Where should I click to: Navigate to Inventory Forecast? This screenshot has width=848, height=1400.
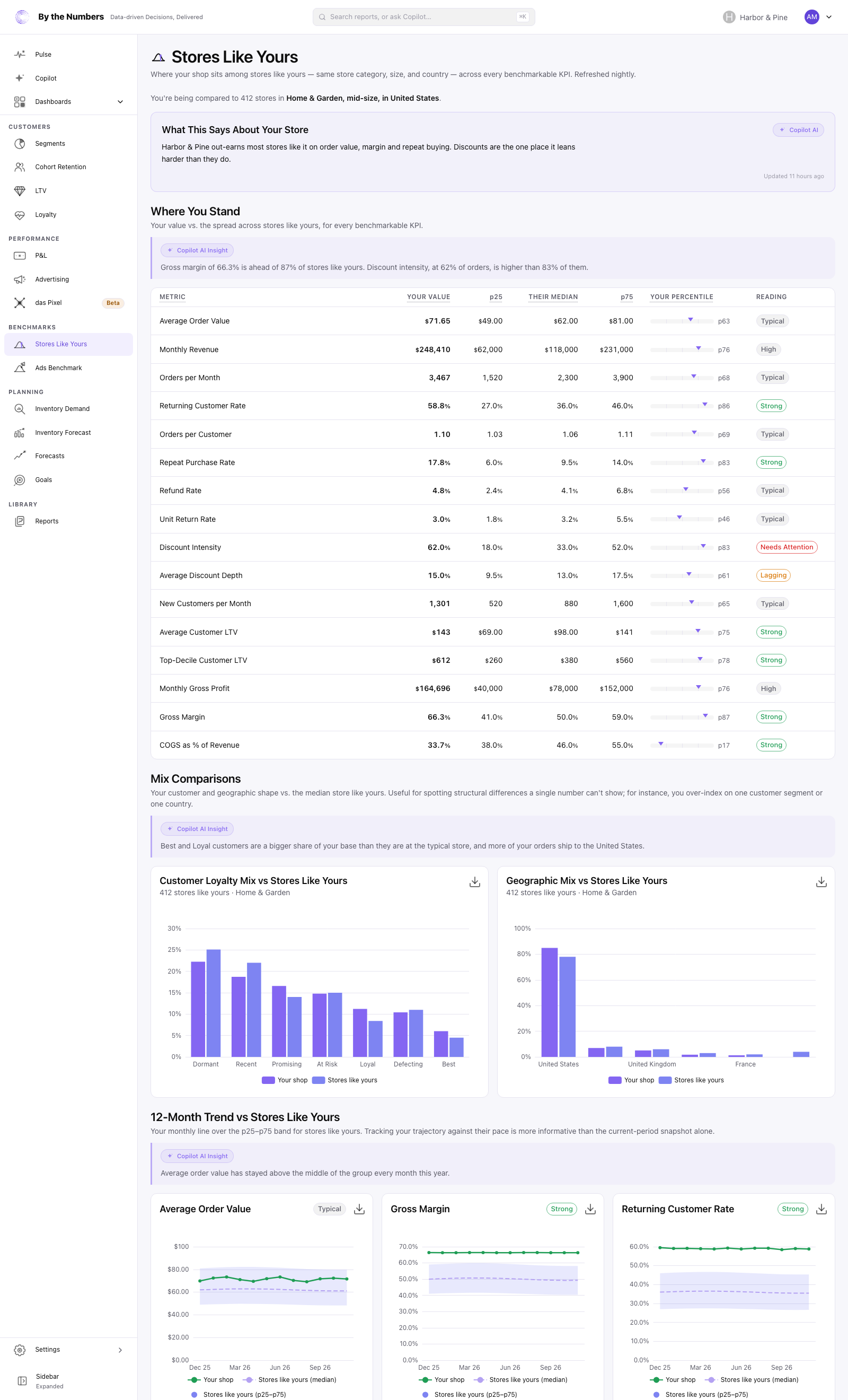[69, 432]
